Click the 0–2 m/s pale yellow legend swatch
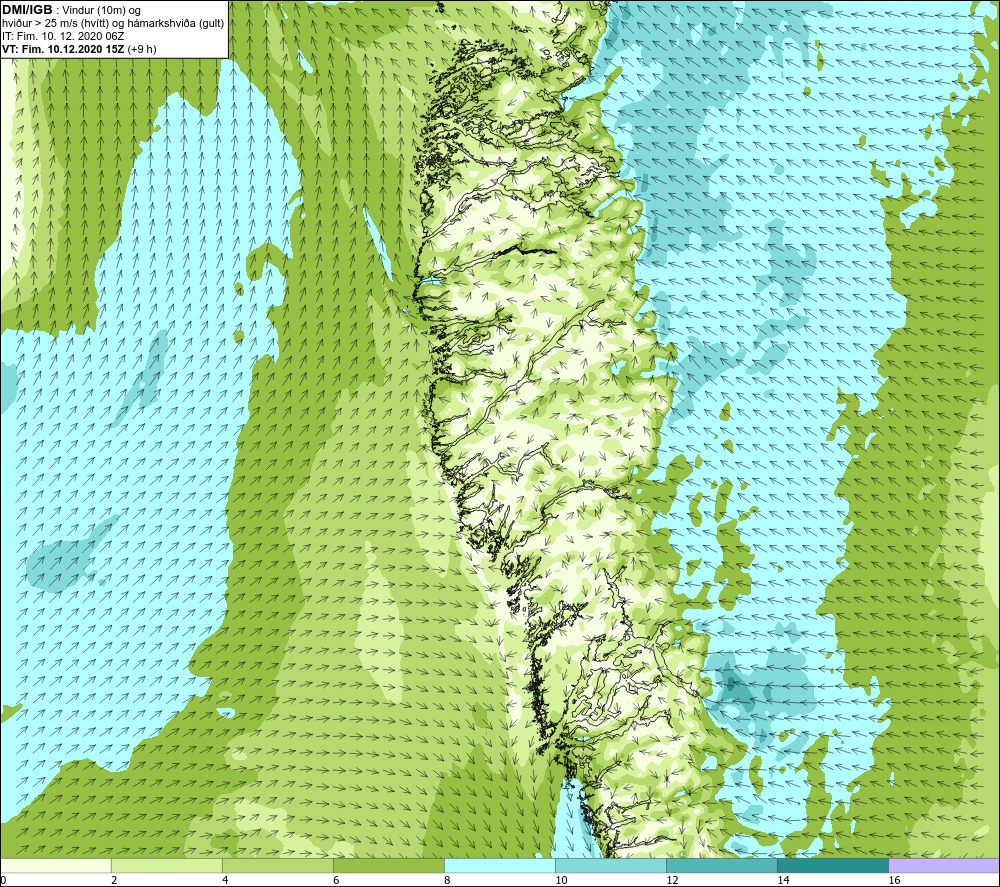 (x=56, y=865)
